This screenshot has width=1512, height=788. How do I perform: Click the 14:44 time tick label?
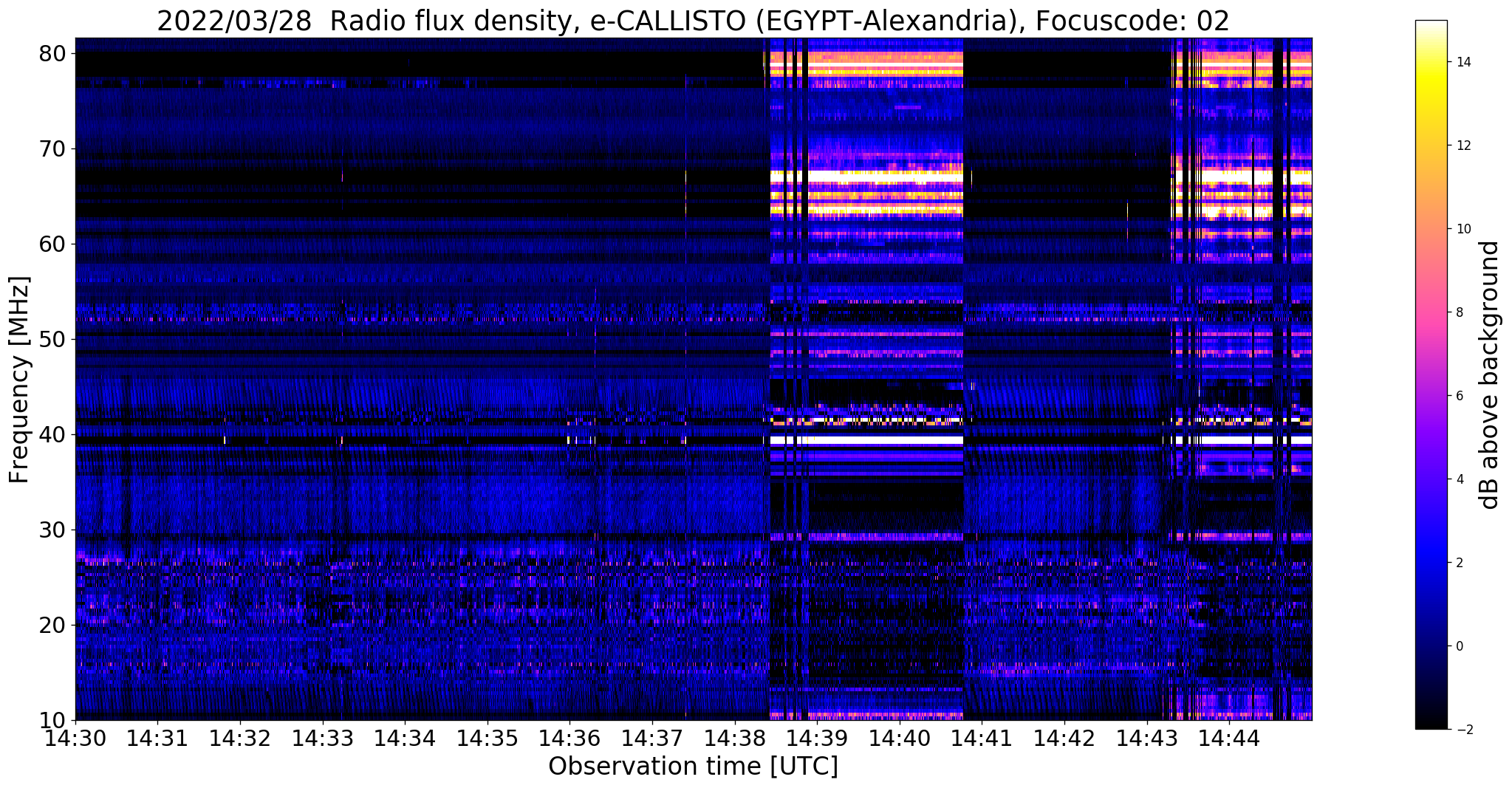(x=1229, y=738)
